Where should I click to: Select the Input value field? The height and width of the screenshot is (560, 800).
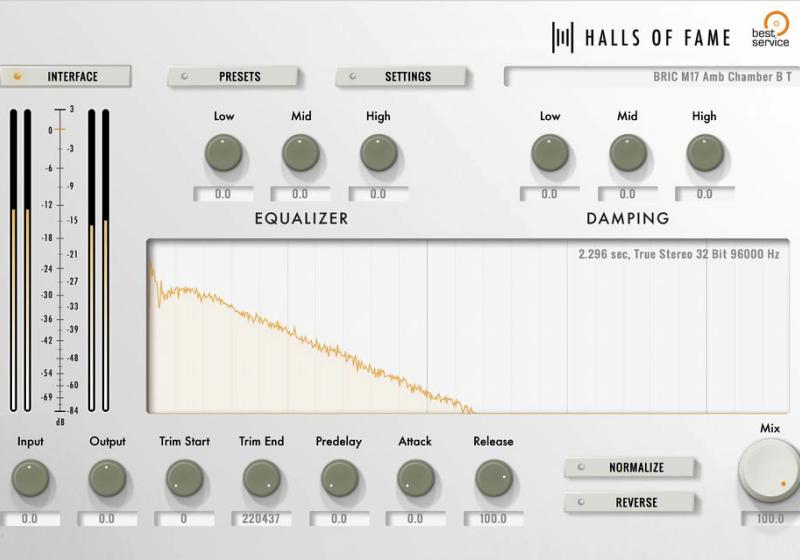[30, 519]
